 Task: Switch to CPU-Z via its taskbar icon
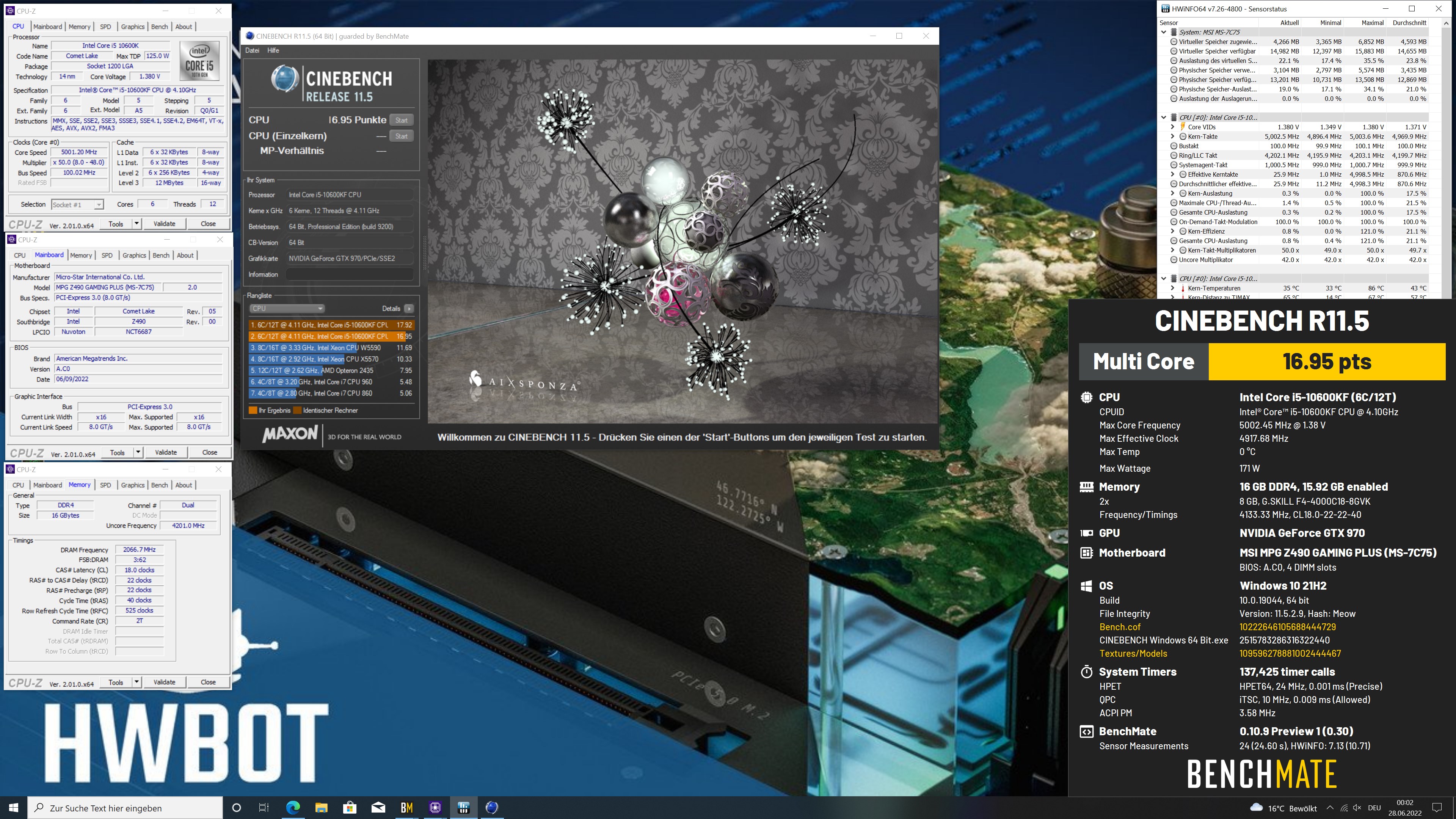435,808
